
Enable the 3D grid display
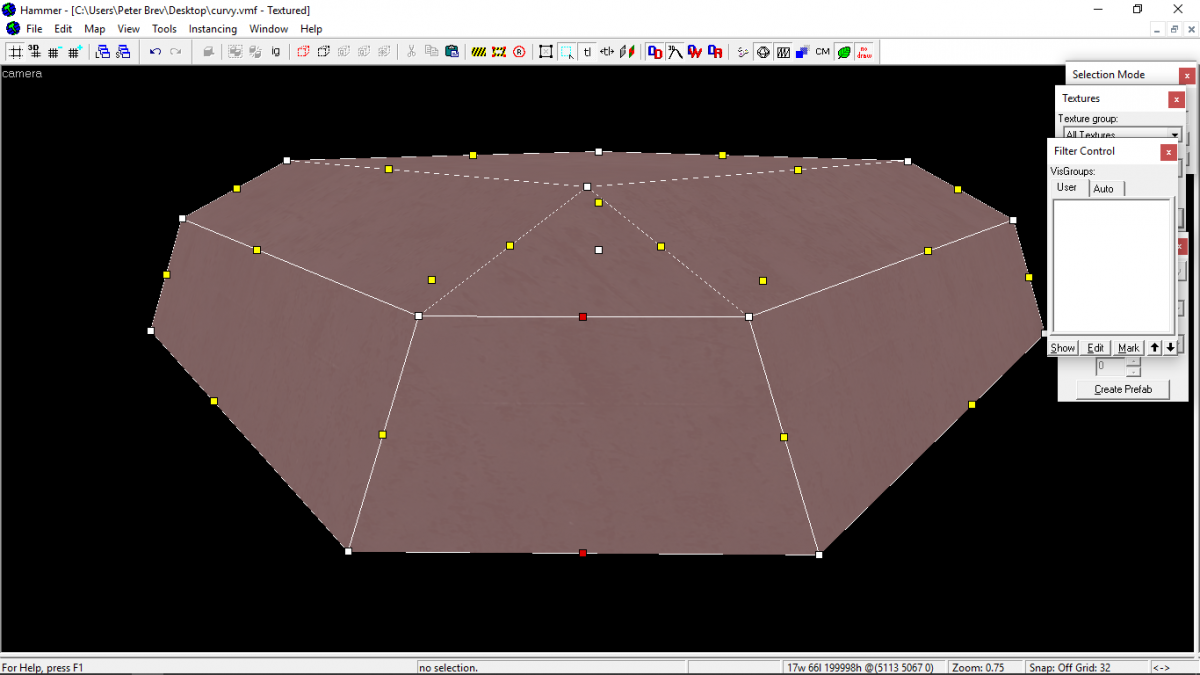[x=34, y=52]
